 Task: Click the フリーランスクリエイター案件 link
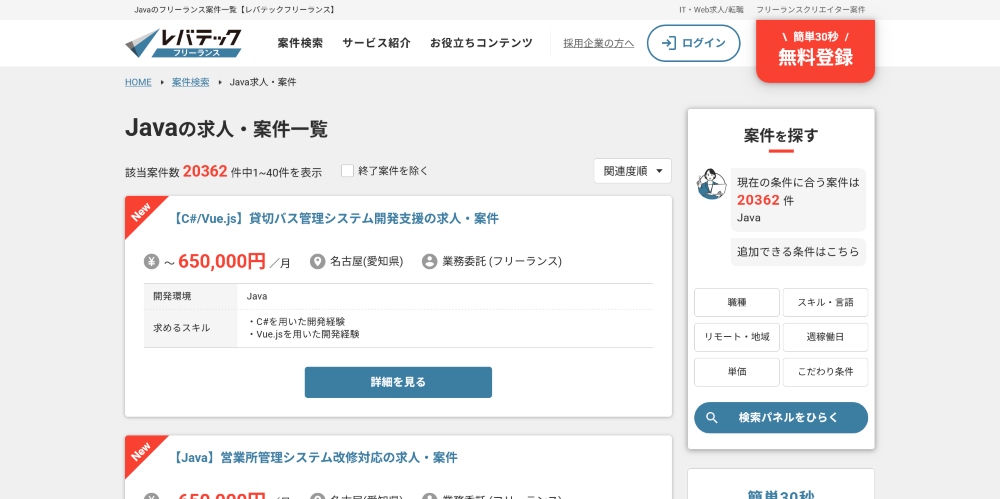pyautogui.click(x=811, y=10)
